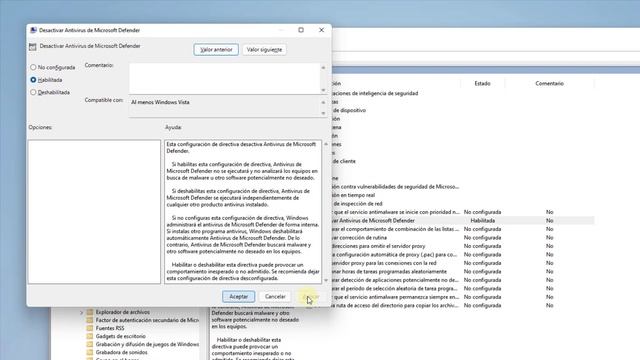Click the servicio antimalware permanezca siempre row
Viewport: 640px width, 360px height.
(x=463, y=297)
